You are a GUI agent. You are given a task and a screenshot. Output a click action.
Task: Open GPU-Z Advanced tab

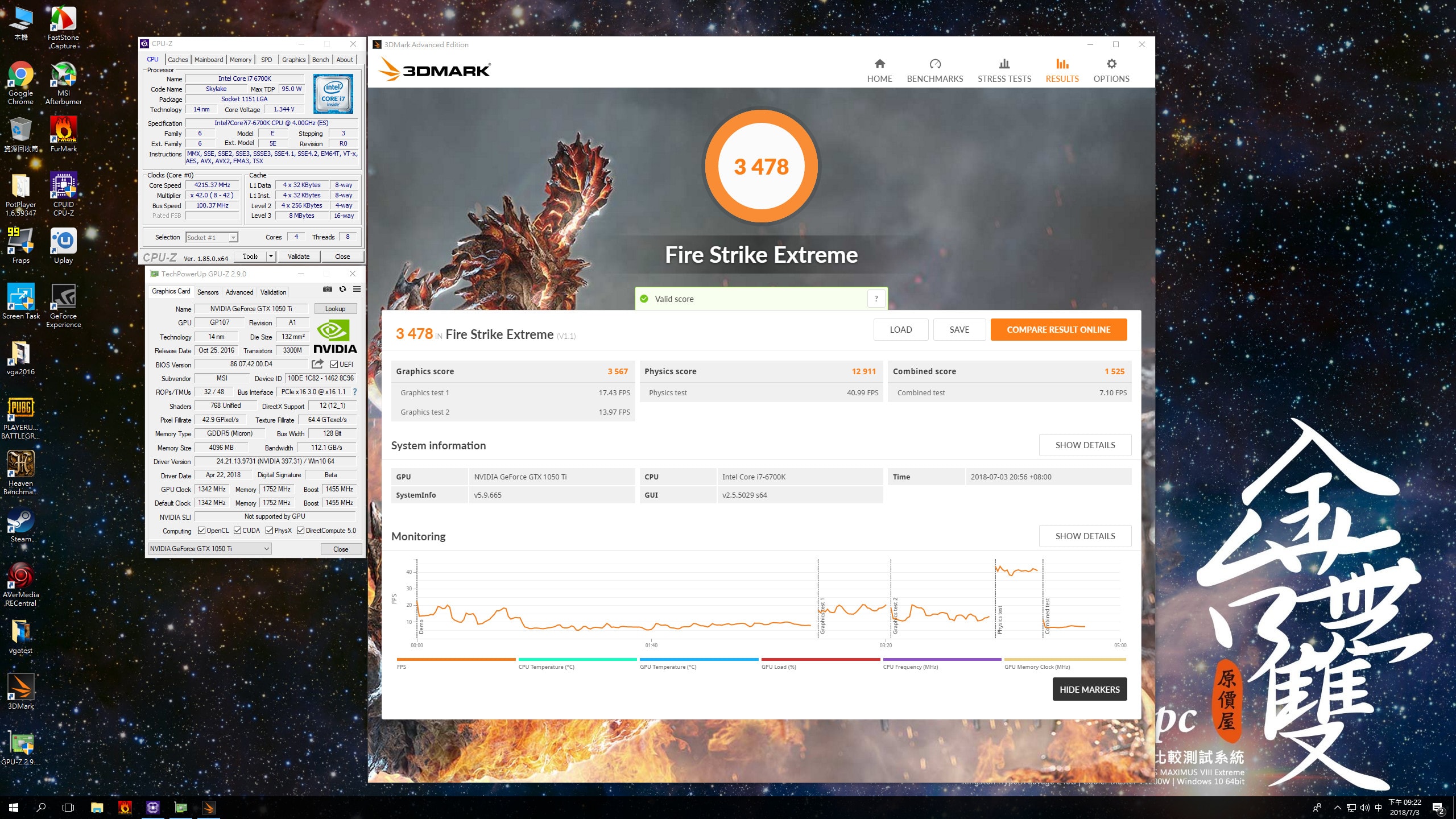coord(239,292)
